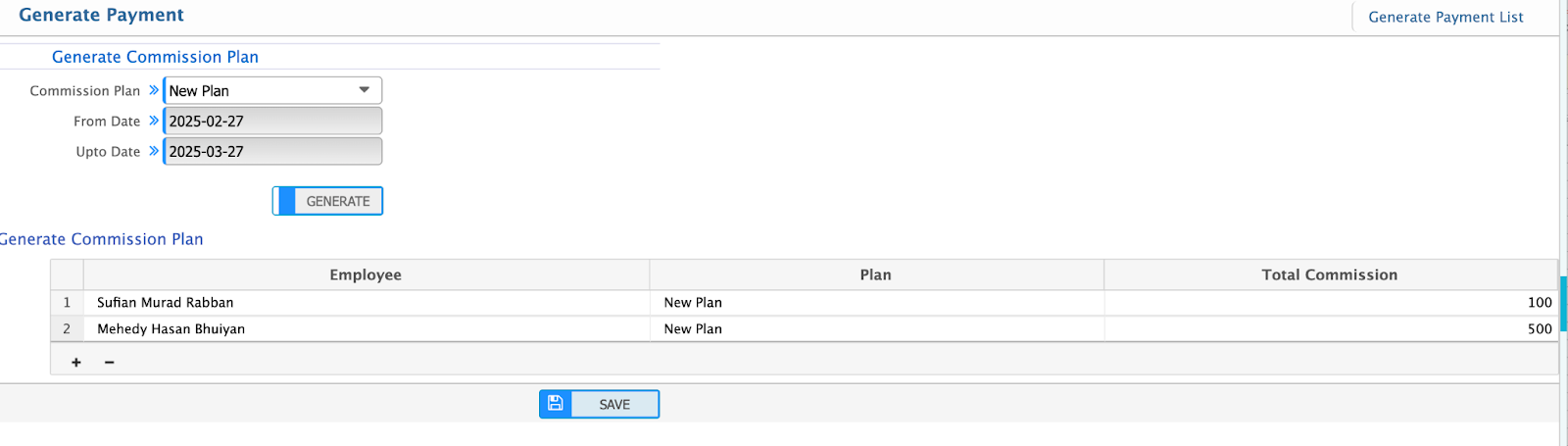Select row number 1 in the table
The height and width of the screenshot is (446, 1568).
[x=67, y=303]
